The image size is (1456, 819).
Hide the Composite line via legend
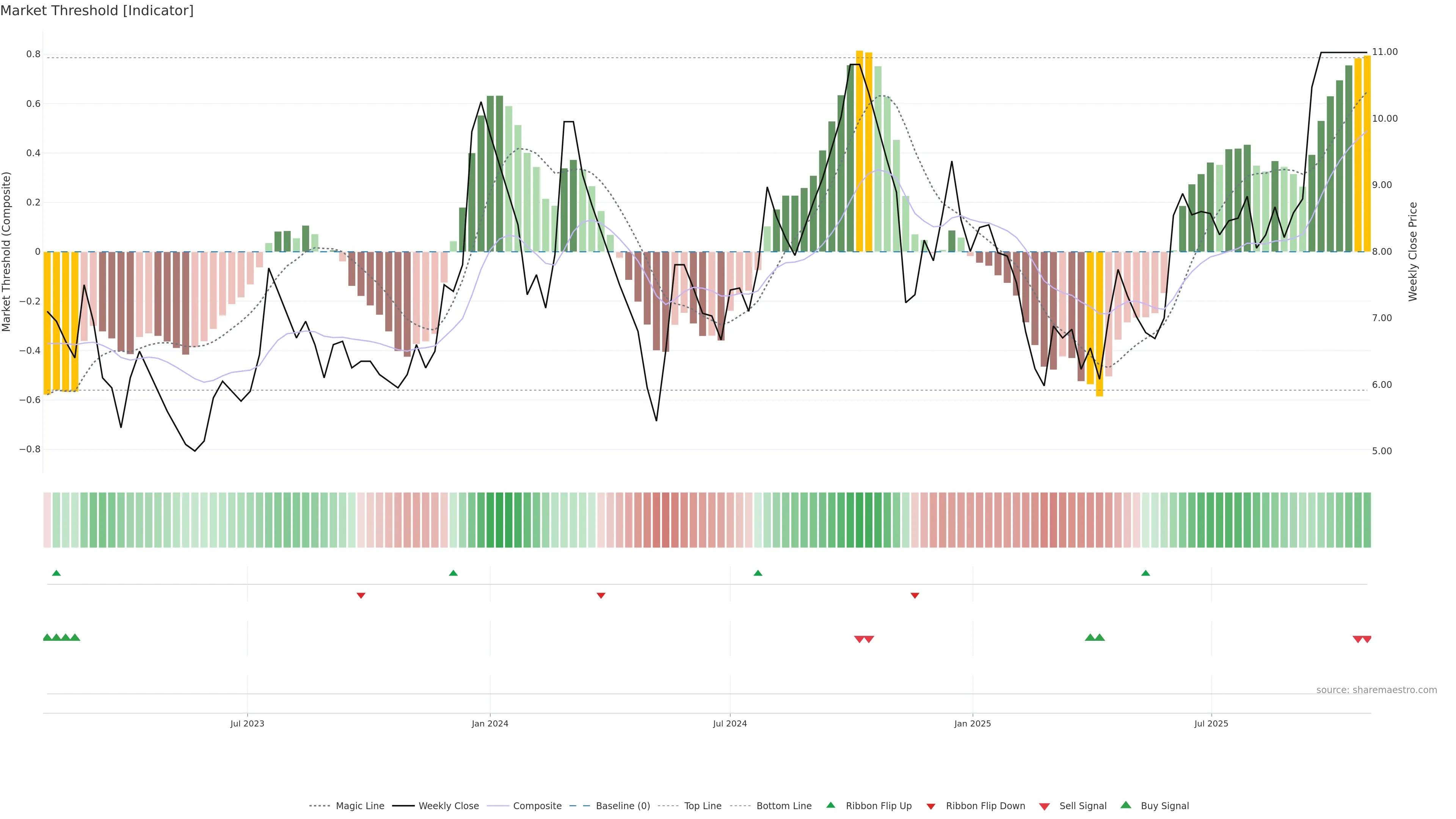537,806
